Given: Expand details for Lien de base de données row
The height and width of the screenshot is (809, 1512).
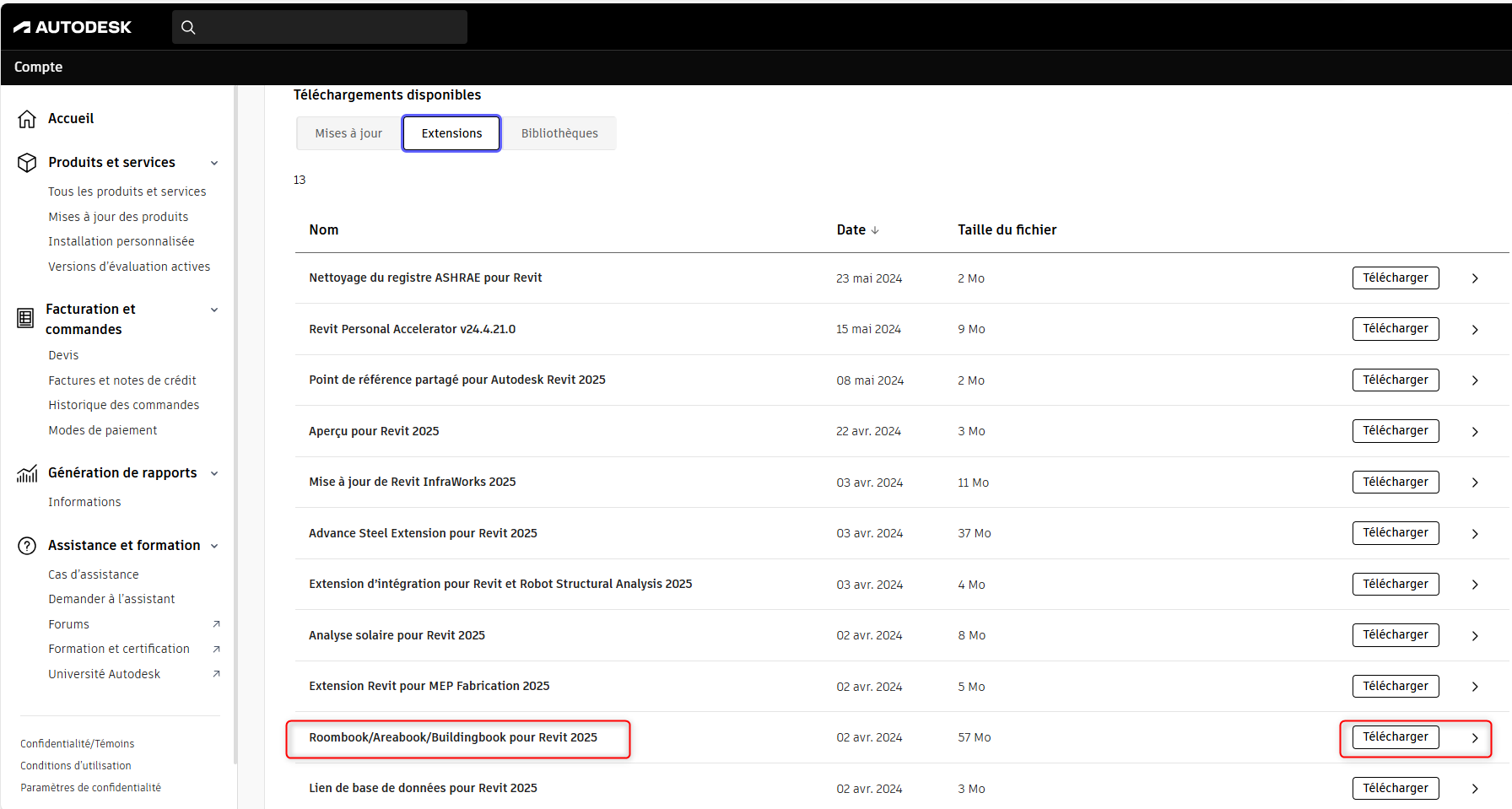Looking at the screenshot, I should [1475, 789].
